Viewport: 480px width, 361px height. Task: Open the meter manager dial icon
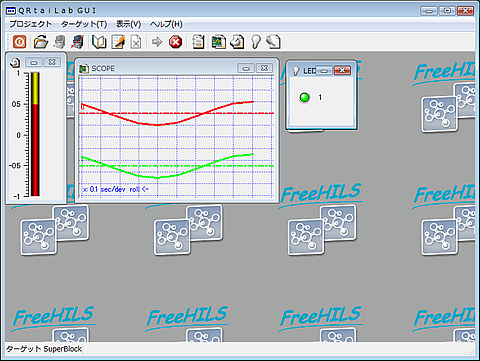point(237,42)
